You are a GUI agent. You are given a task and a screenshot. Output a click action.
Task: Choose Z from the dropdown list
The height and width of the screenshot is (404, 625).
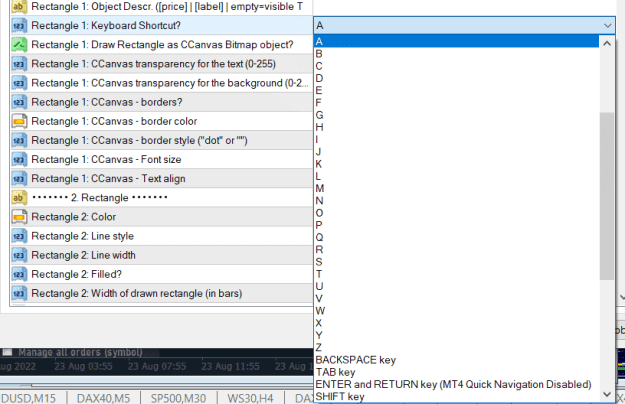[456, 348]
